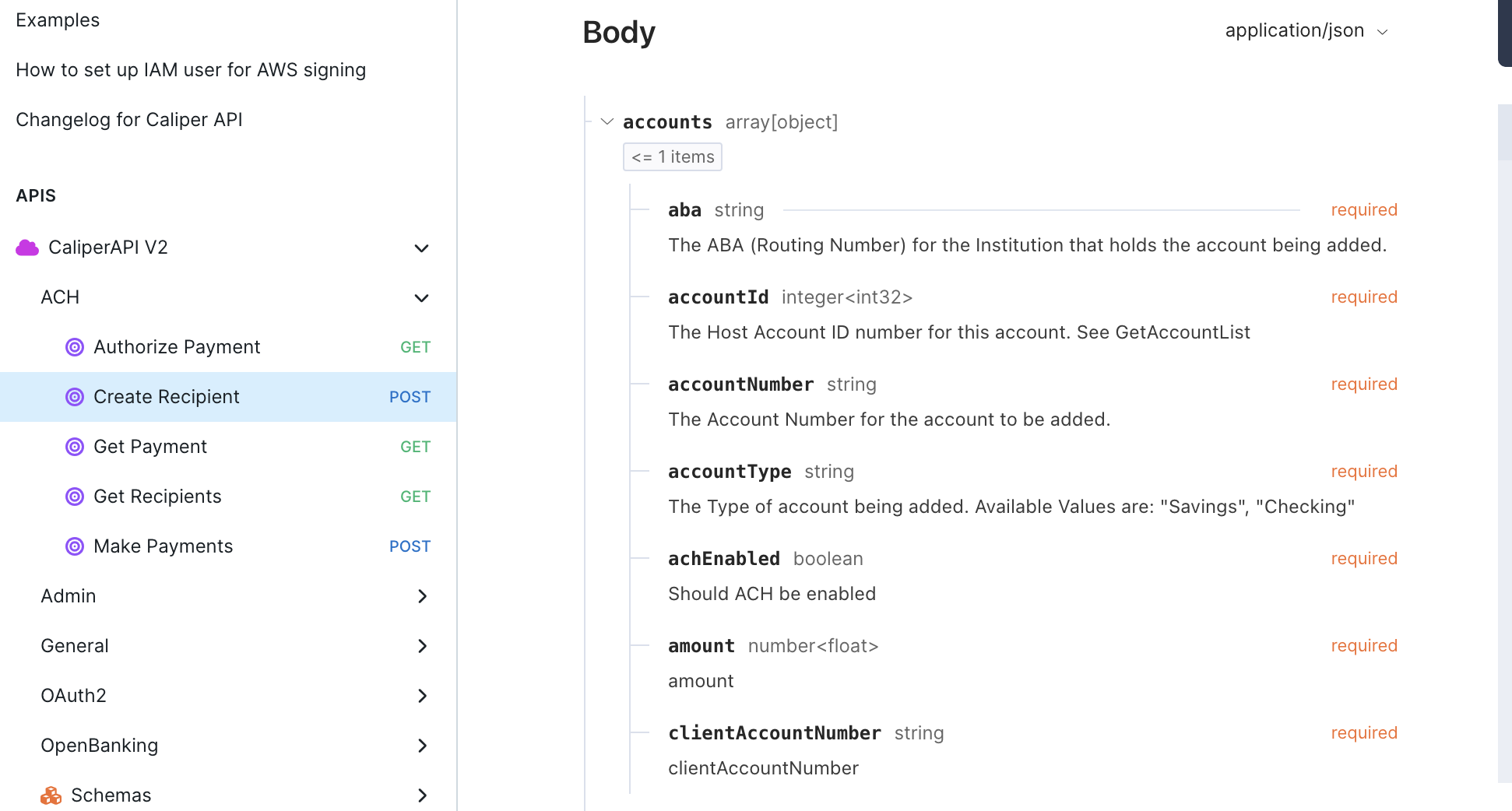The height and width of the screenshot is (811, 1512).
Task: Open Changelog for Caliper API
Action: 129,120
